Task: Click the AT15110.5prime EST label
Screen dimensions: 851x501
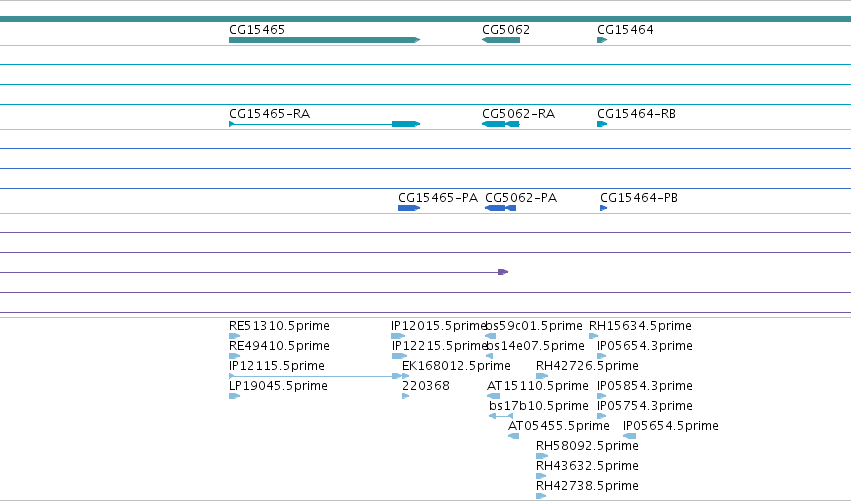Action: click(x=537, y=386)
